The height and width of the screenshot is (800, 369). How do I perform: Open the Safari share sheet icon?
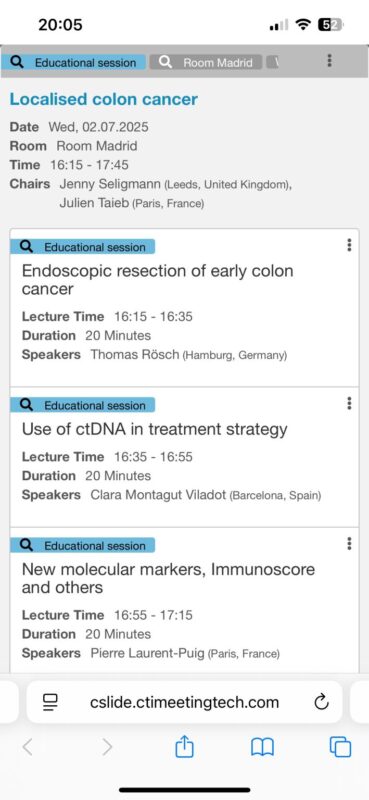[185, 747]
